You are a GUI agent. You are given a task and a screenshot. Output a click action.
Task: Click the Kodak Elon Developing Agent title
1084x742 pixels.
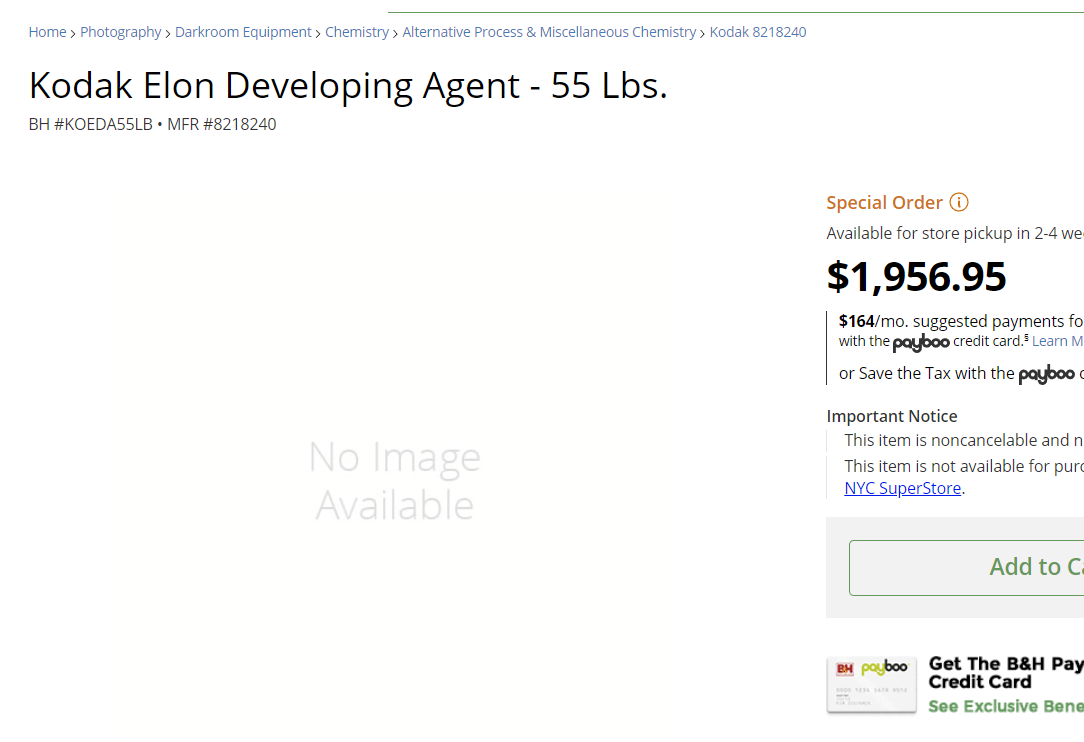click(x=348, y=86)
